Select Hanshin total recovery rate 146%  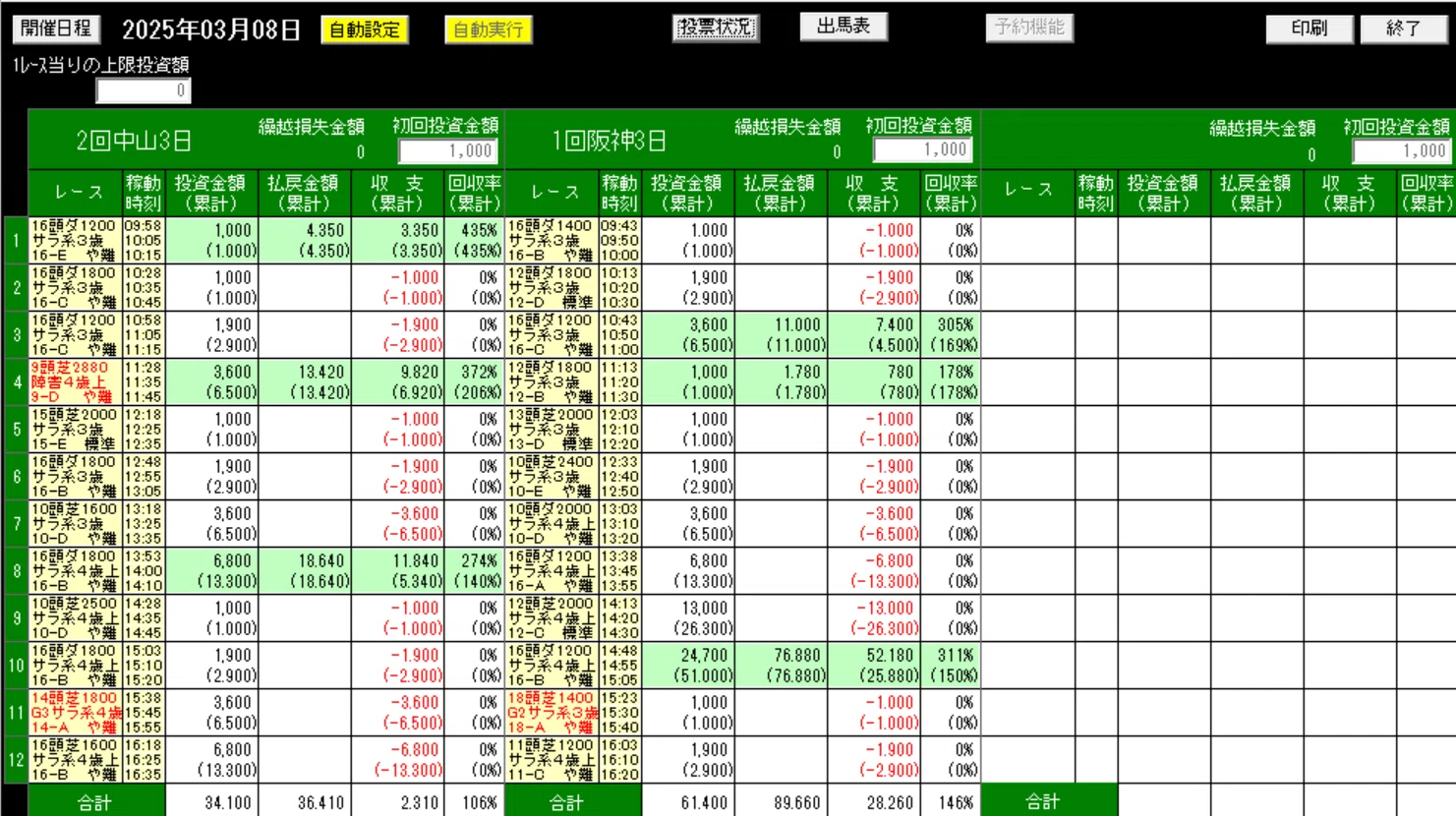(956, 802)
